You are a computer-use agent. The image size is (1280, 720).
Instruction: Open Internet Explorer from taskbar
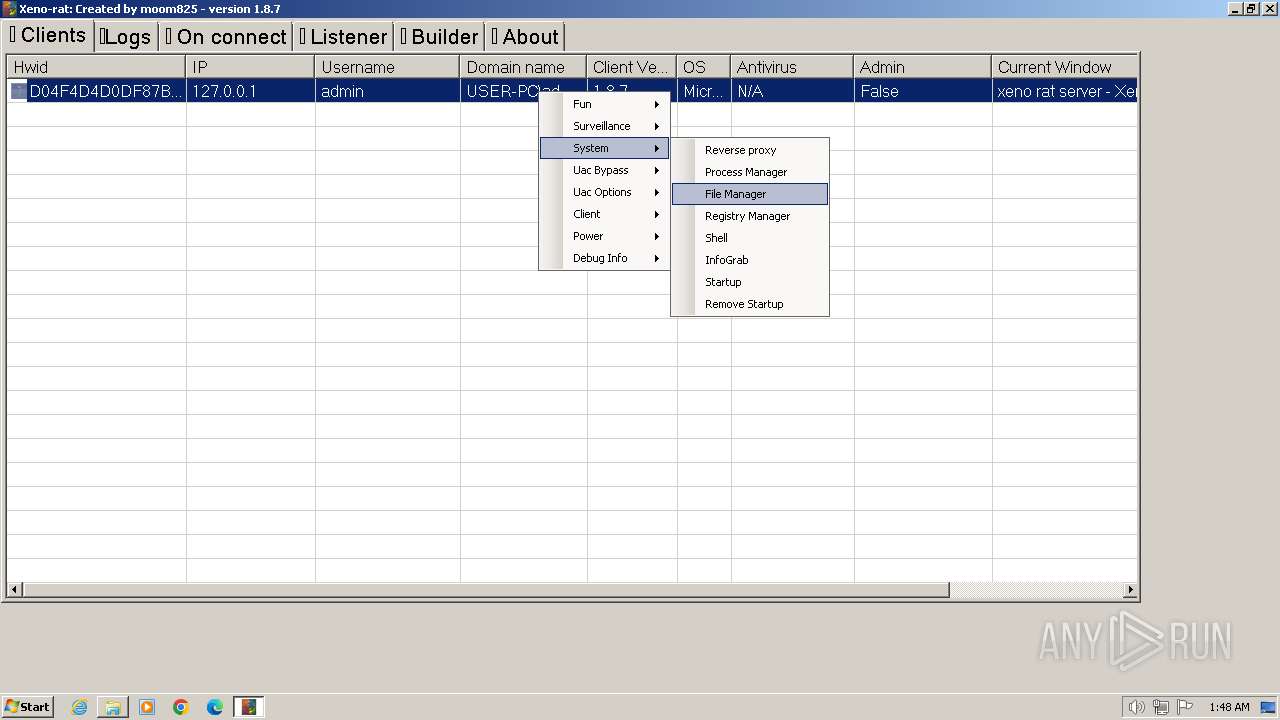(x=80, y=707)
